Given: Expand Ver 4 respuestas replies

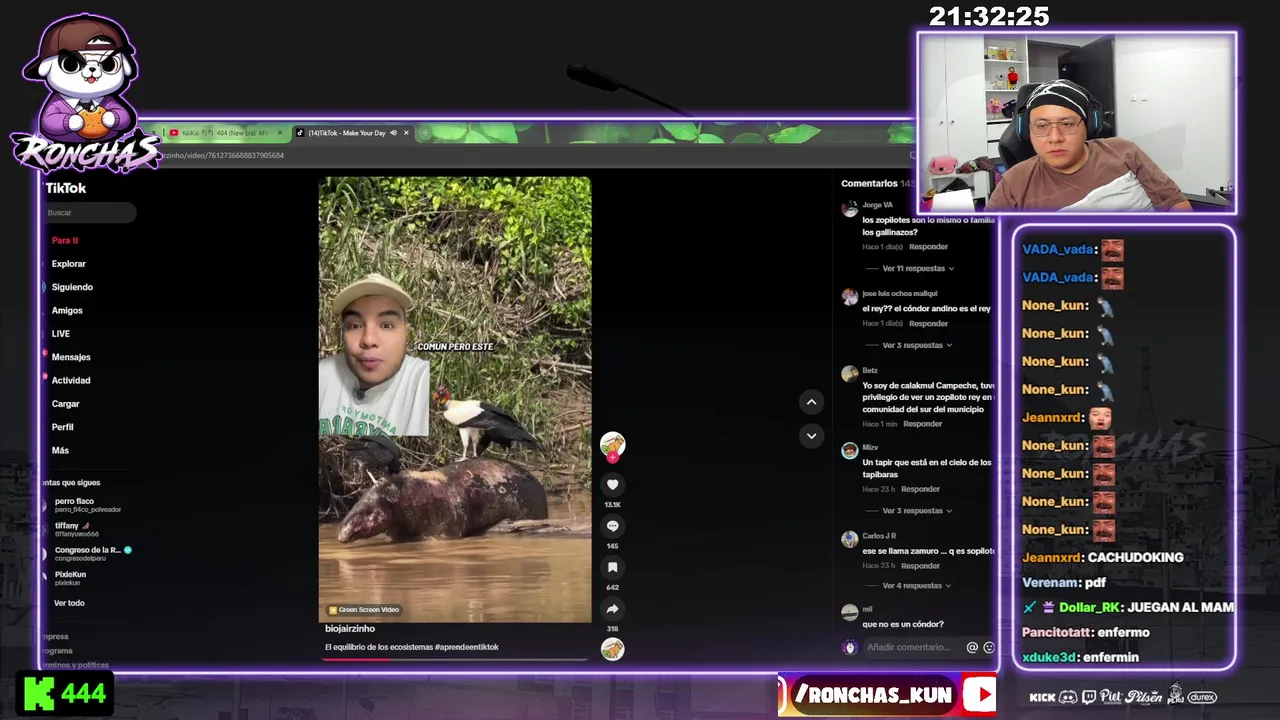Looking at the screenshot, I should coord(915,586).
